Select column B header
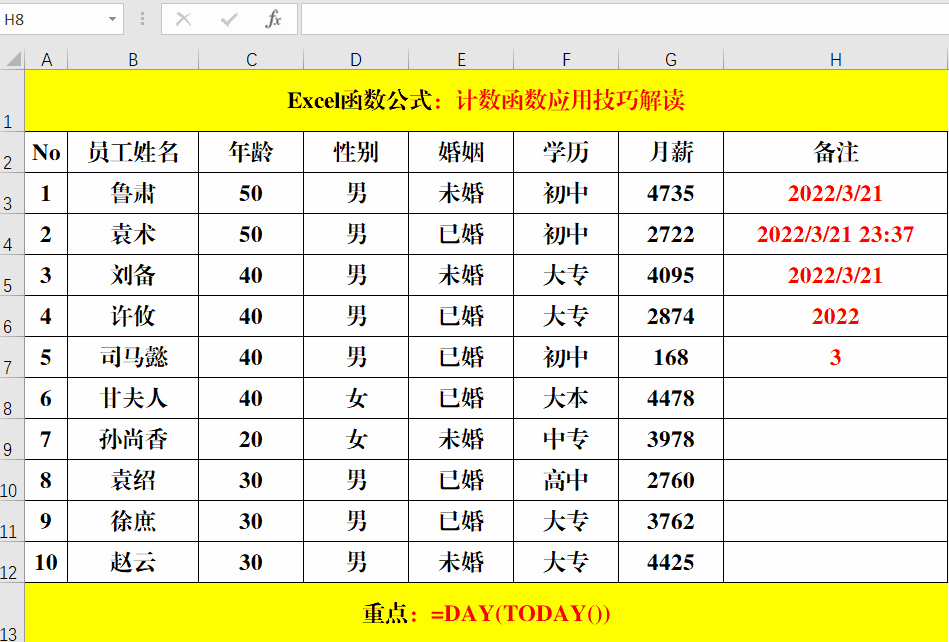Screen dimensions: 949x642 click(x=133, y=59)
